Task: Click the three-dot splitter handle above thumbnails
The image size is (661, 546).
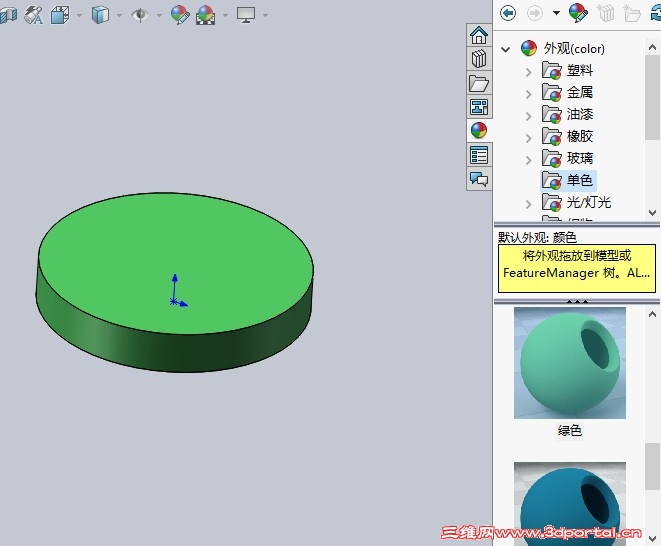Action: tap(577, 302)
